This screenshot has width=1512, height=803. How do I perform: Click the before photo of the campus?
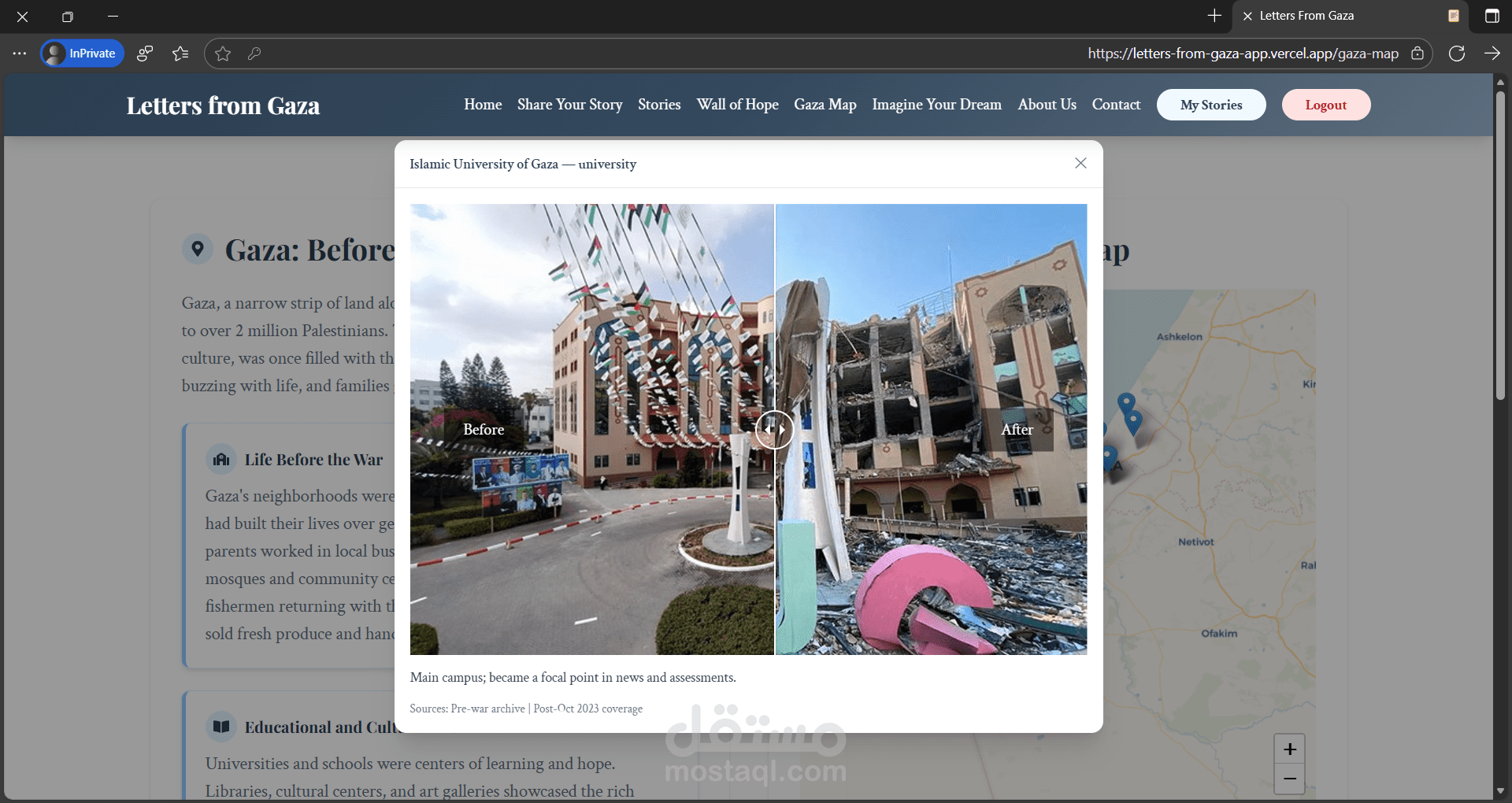pyautogui.click(x=592, y=430)
